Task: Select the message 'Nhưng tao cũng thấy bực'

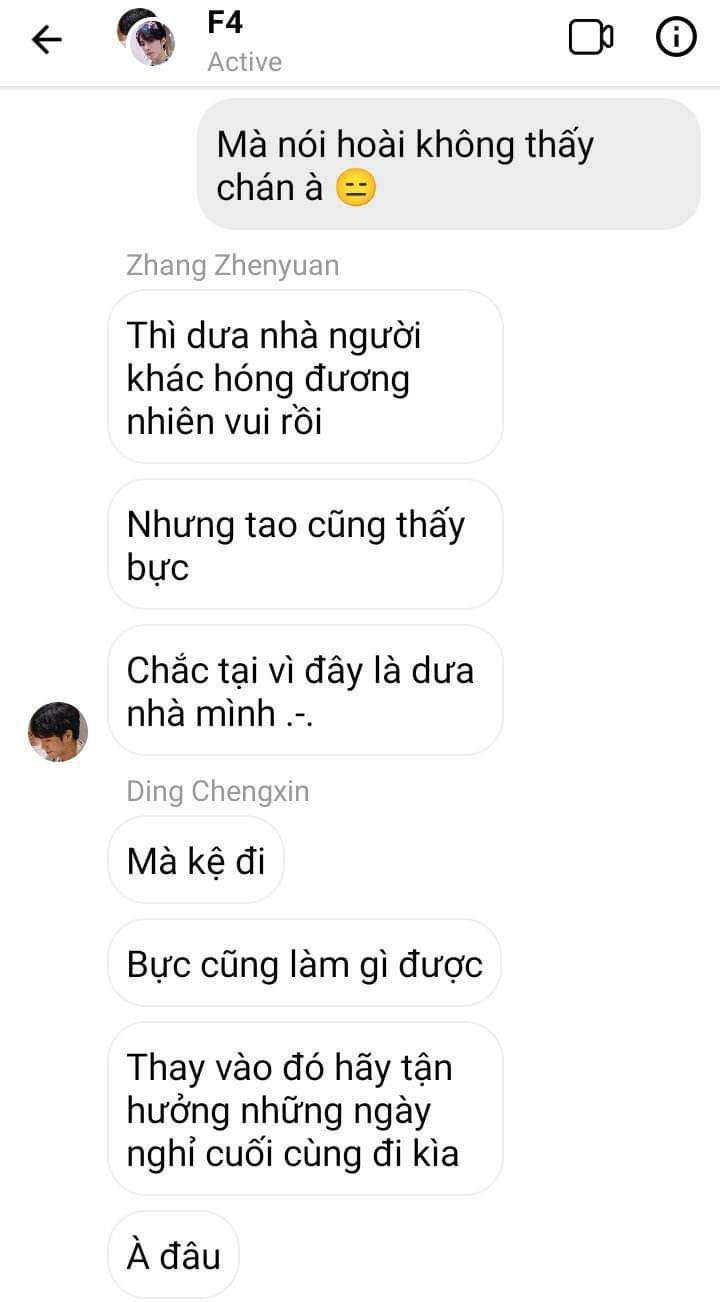Action: click(305, 544)
